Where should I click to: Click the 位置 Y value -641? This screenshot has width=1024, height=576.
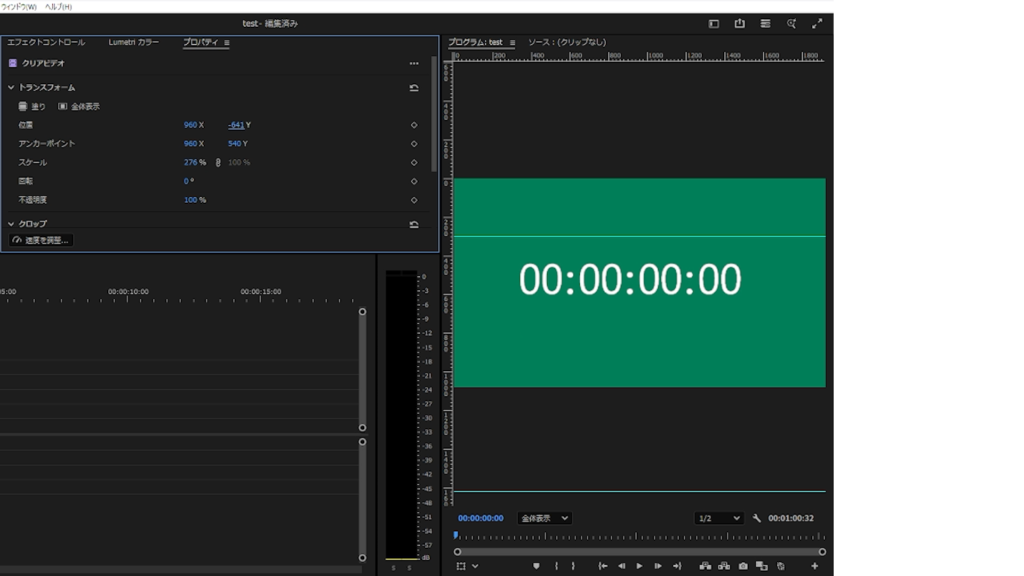pos(236,125)
